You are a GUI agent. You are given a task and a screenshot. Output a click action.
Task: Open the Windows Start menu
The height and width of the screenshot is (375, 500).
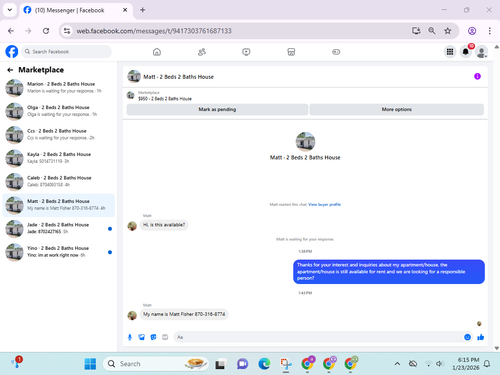coord(90,364)
